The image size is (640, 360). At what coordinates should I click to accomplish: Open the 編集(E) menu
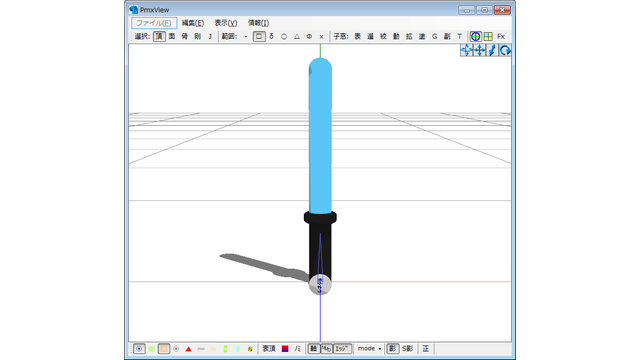pos(193,23)
